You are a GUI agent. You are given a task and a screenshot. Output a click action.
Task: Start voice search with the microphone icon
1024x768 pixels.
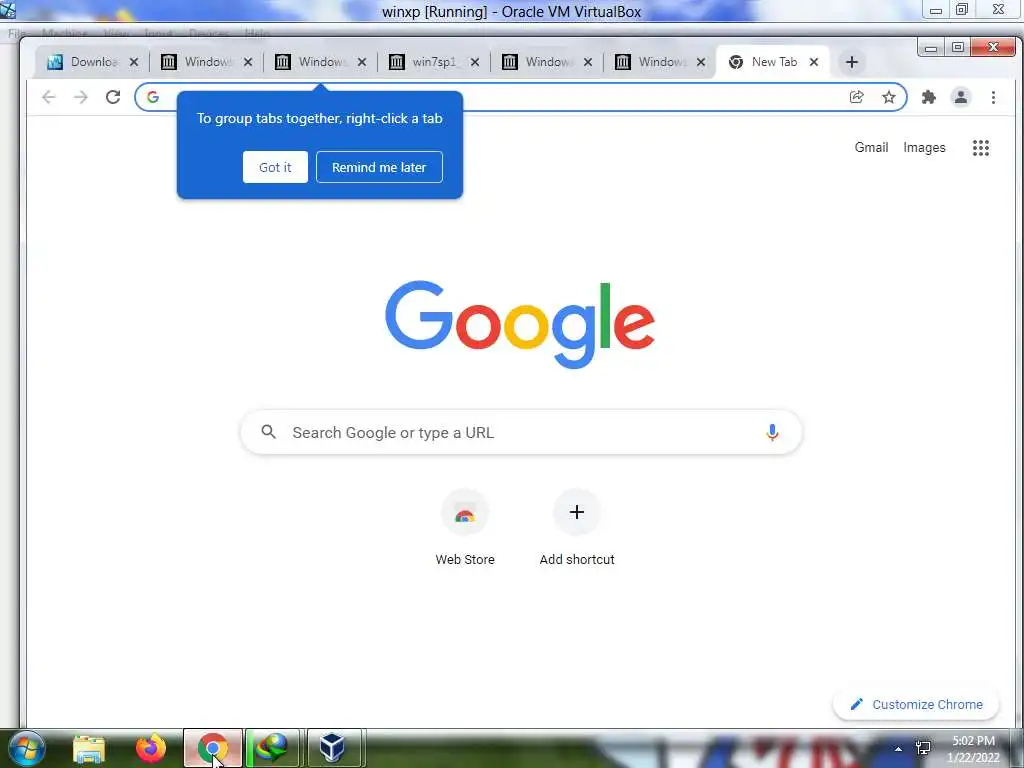(x=772, y=432)
